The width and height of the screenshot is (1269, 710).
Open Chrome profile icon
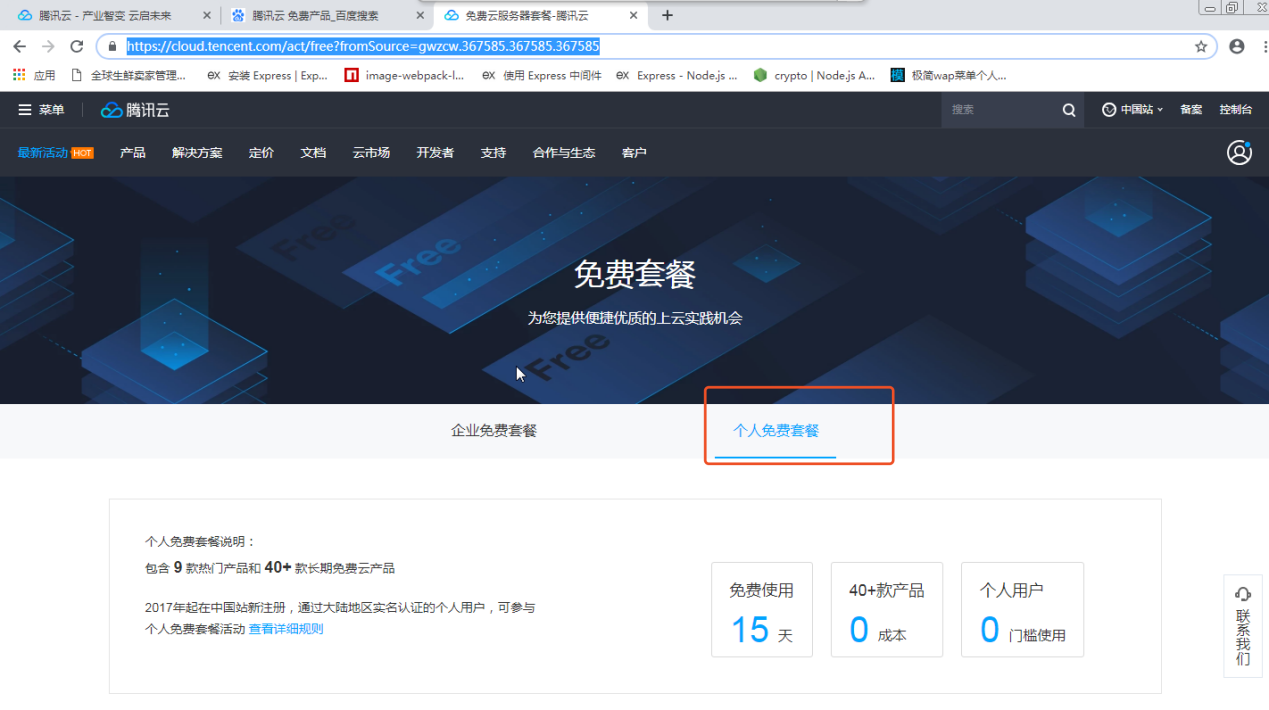1237,46
